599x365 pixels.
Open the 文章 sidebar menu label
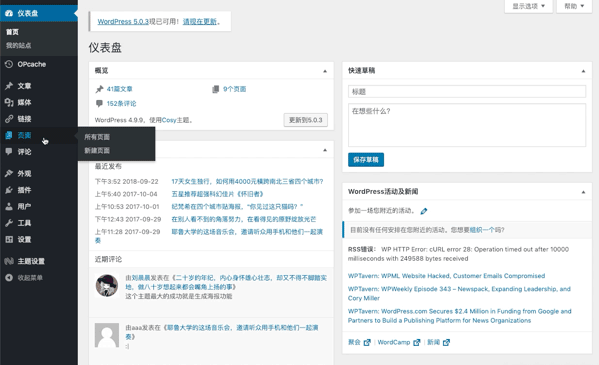pyautogui.click(x=24, y=86)
